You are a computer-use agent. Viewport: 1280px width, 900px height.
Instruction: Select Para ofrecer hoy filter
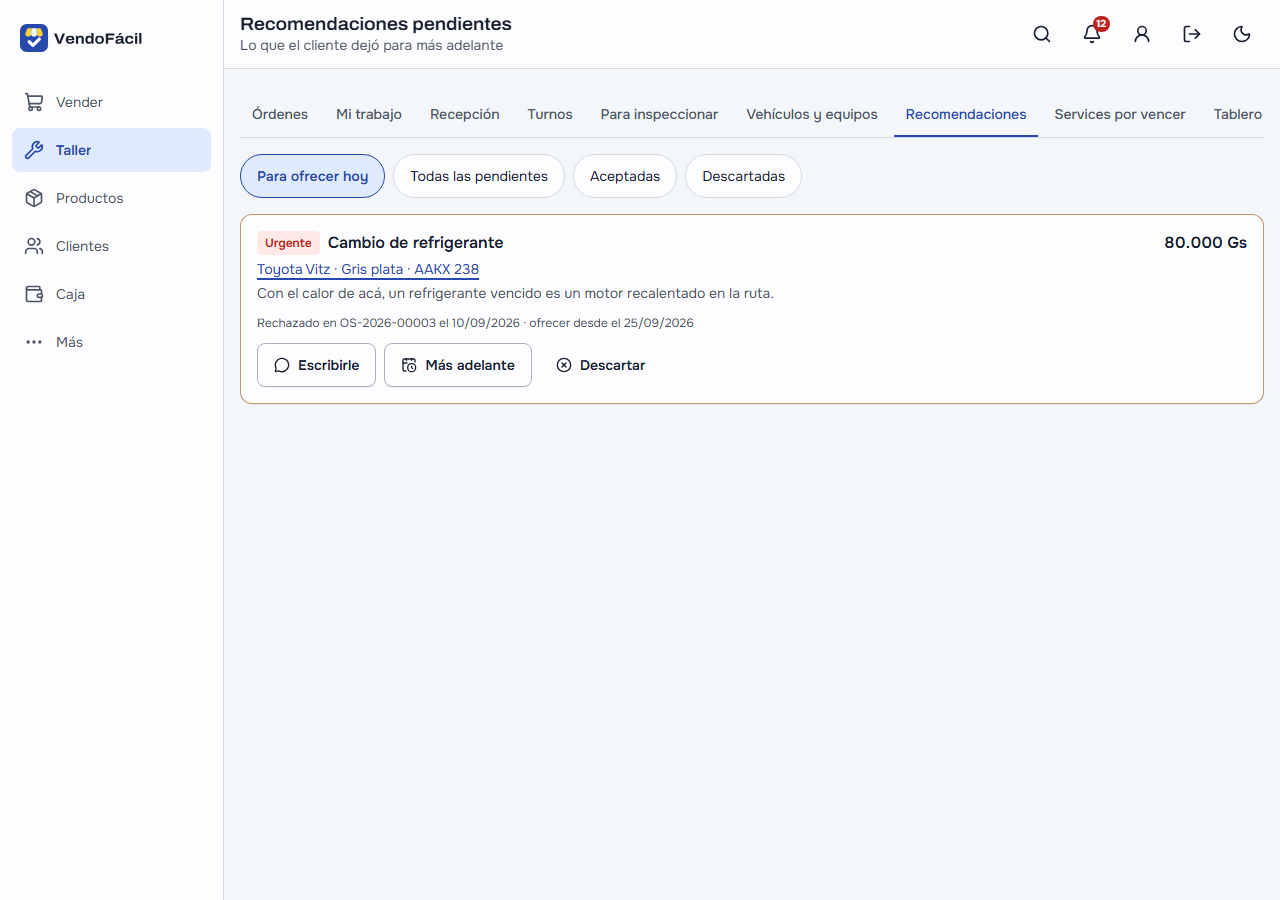point(312,176)
